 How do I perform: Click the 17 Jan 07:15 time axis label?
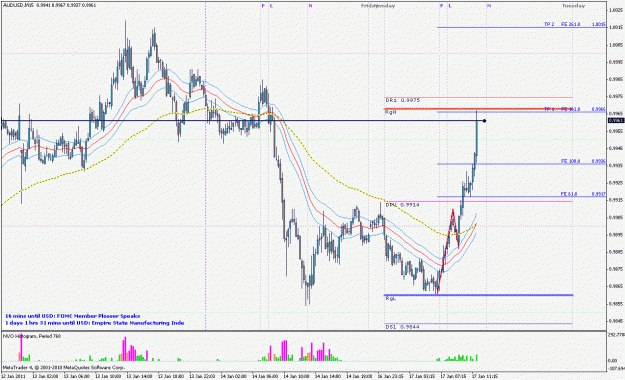coord(453,376)
